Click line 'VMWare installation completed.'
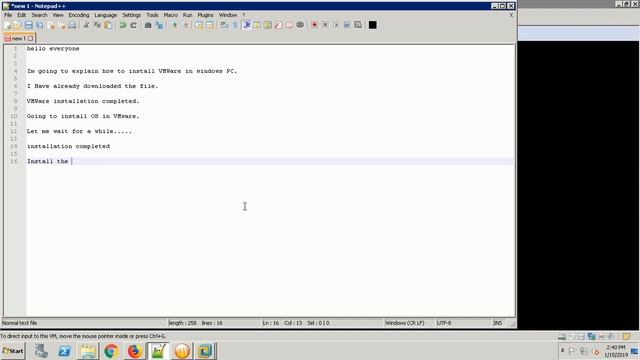 pos(83,101)
